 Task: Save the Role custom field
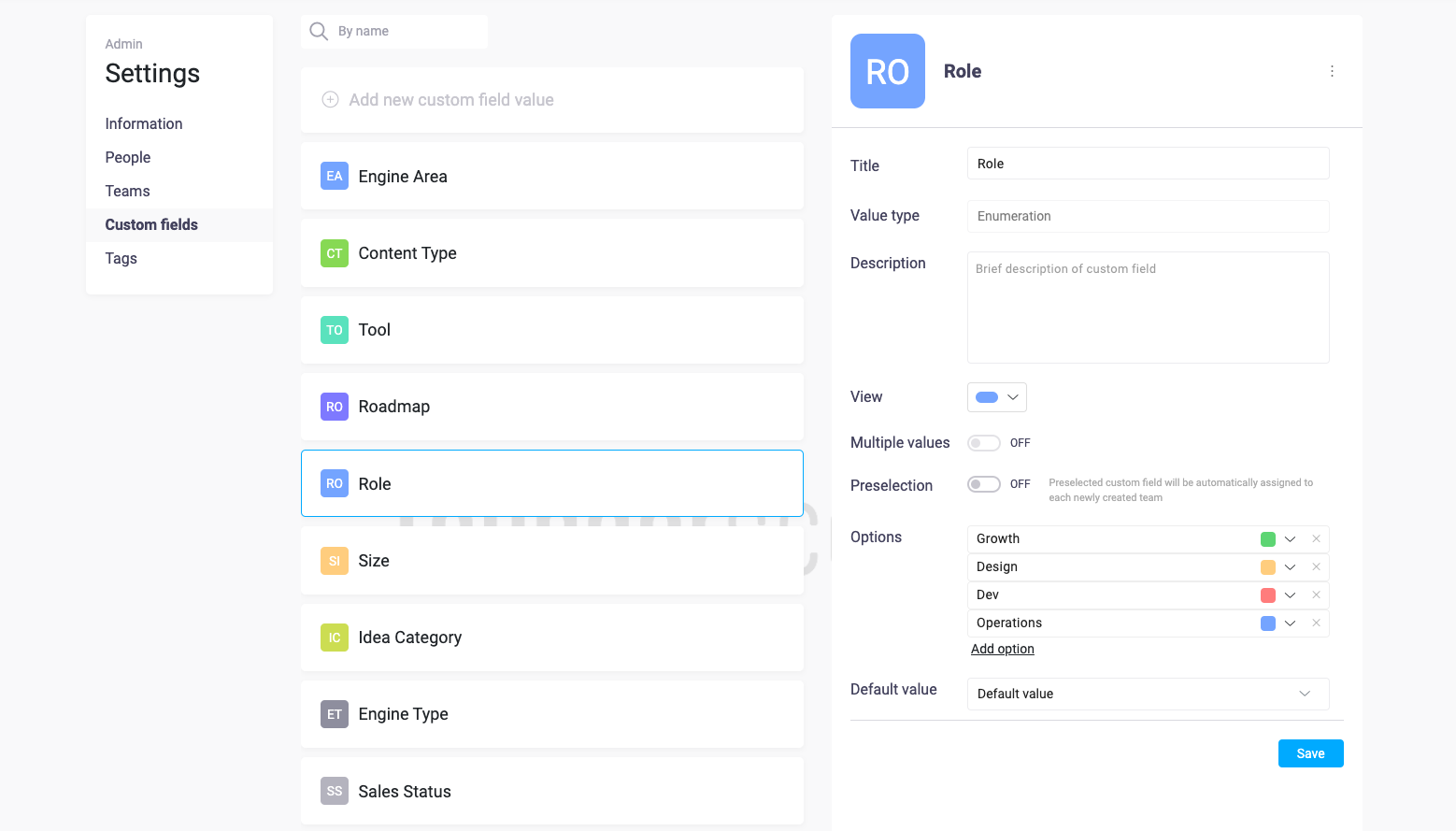pyautogui.click(x=1310, y=753)
